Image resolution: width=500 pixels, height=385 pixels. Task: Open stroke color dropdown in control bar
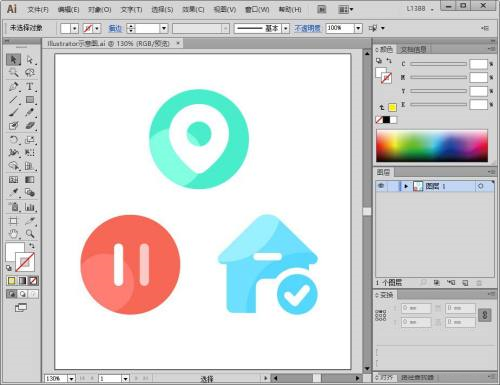[97, 28]
